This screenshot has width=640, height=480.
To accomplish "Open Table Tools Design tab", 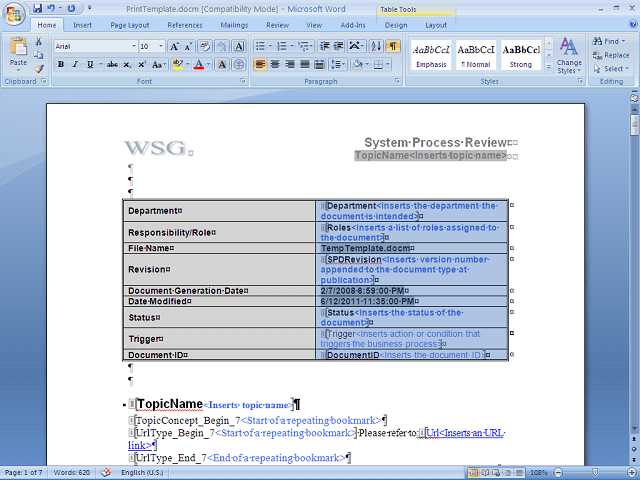I will click(396, 25).
